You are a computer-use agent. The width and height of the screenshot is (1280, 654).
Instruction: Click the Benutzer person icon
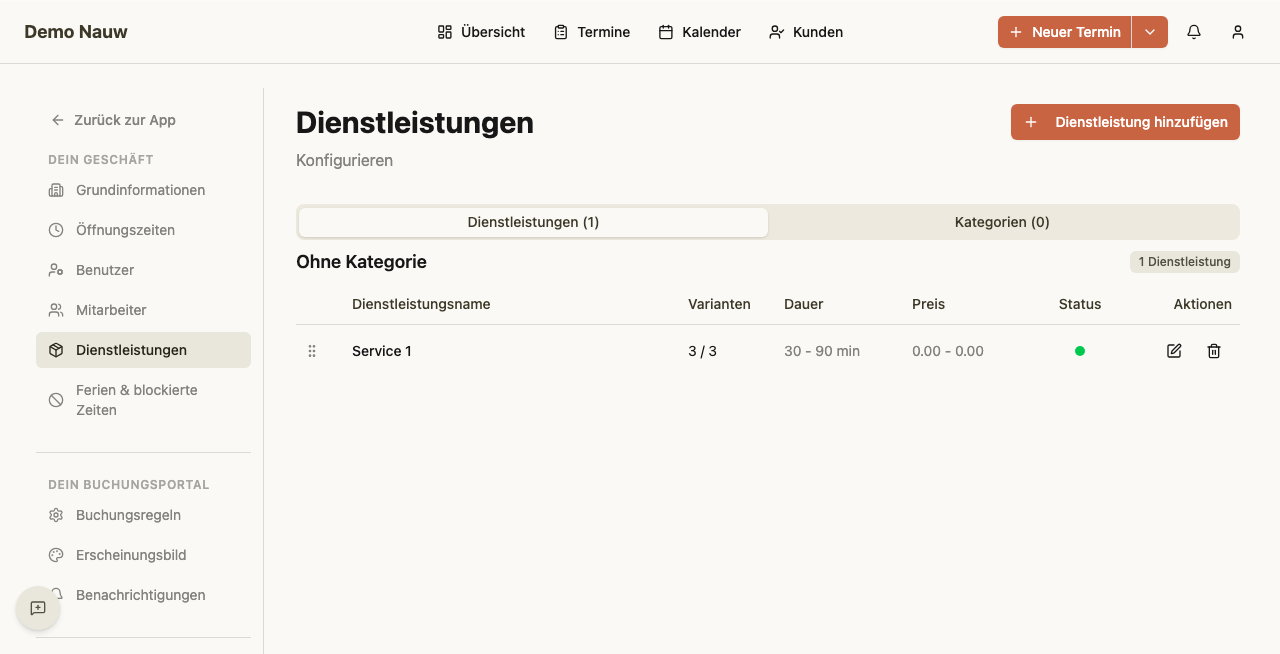(x=56, y=270)
